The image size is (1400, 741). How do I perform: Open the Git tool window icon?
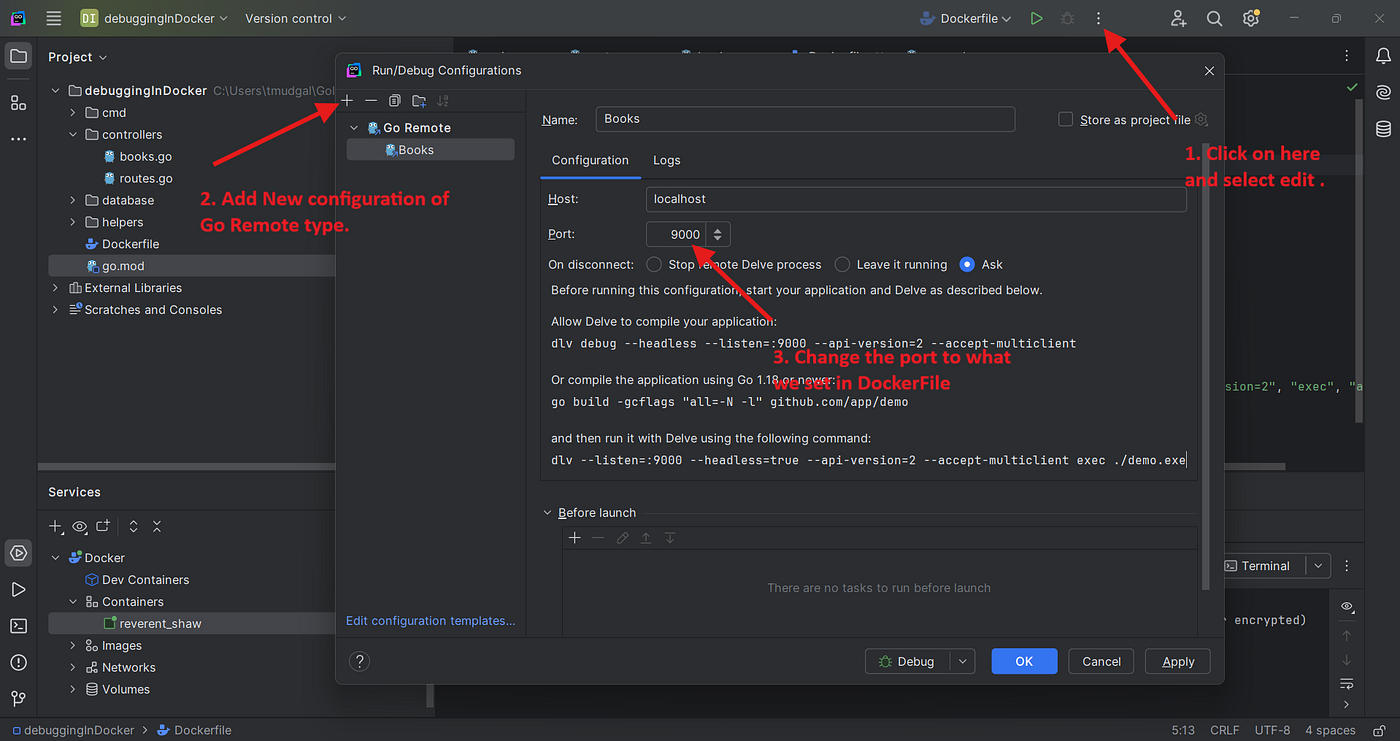tap(18, 698)
